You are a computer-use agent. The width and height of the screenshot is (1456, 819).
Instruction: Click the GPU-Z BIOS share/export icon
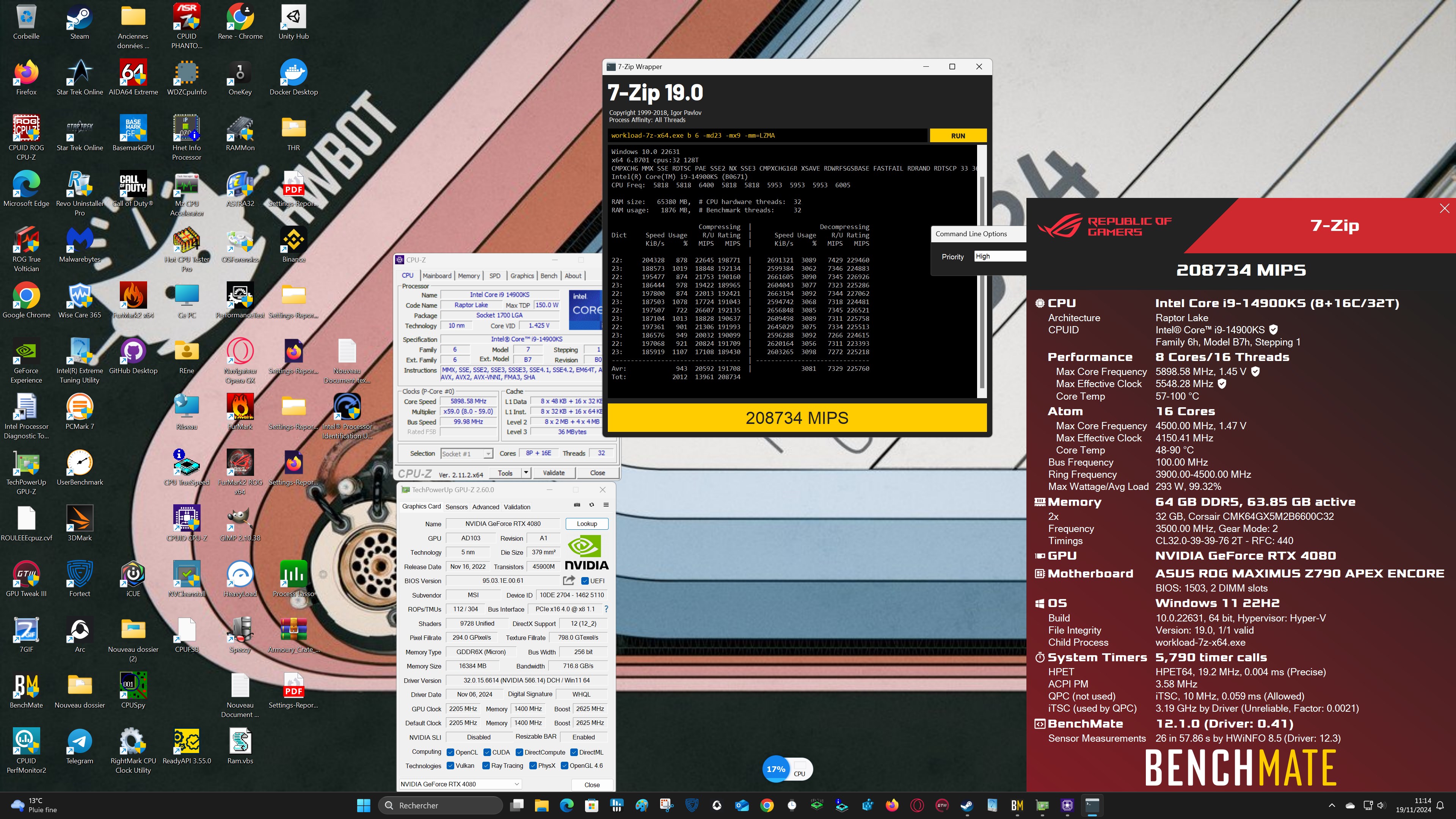[x=569, y=580]
